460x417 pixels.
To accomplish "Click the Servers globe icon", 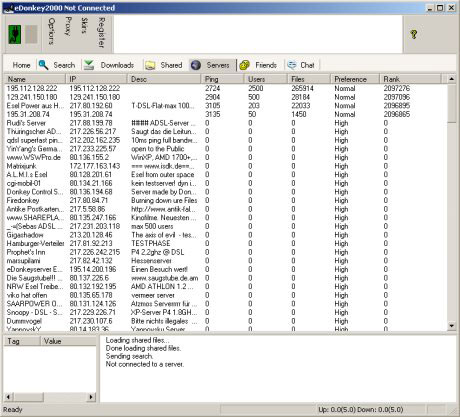I will click(196, 65).
